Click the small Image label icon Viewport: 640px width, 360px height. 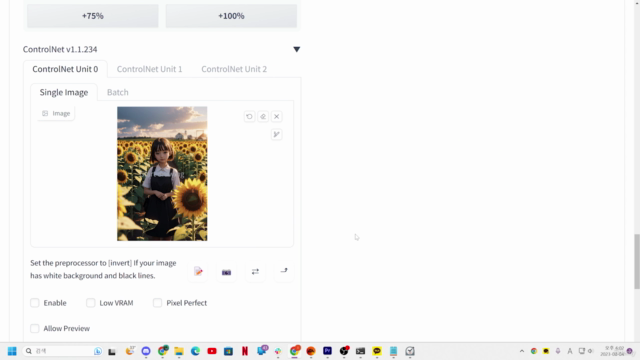point(45,113)
